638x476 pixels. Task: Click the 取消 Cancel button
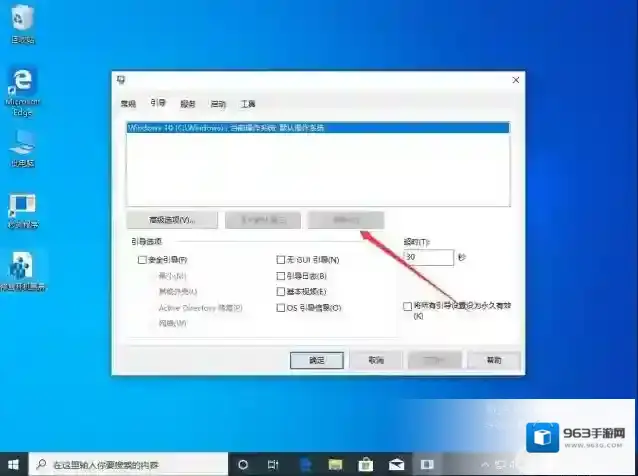pos(376,360)
